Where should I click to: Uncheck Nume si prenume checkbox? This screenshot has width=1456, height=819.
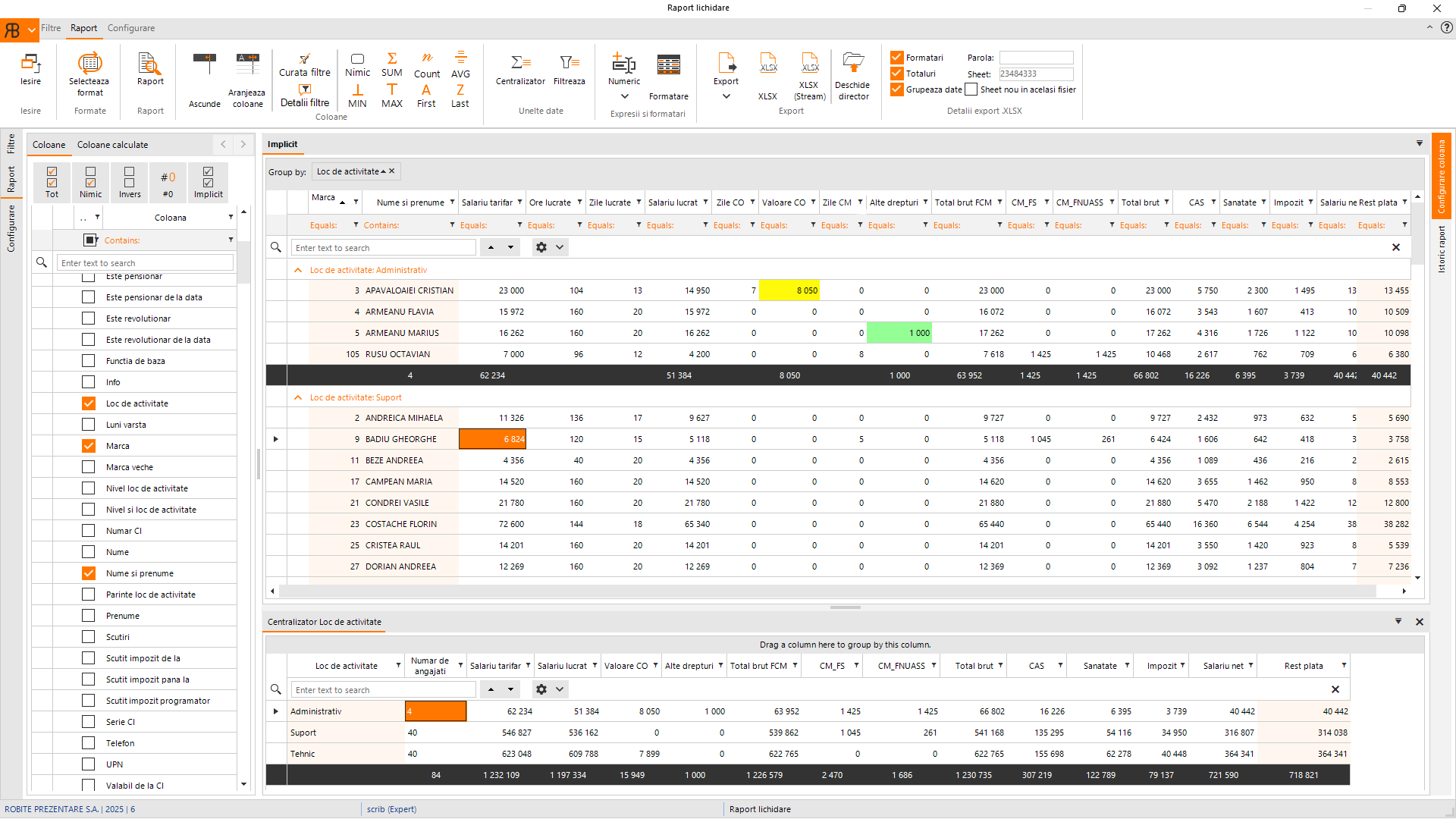tap(89, 573)
